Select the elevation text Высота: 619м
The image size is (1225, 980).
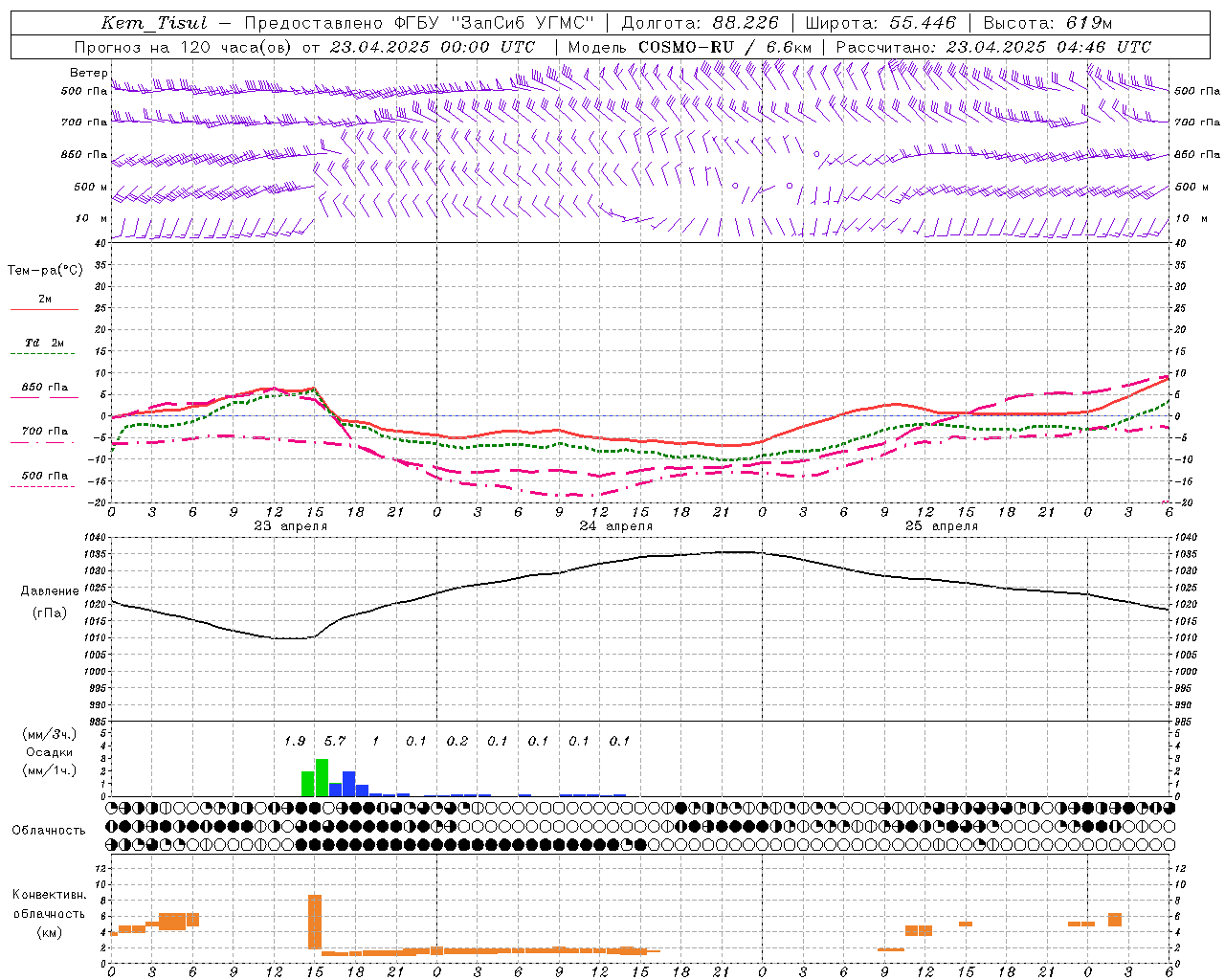[x=1048, y=24]
